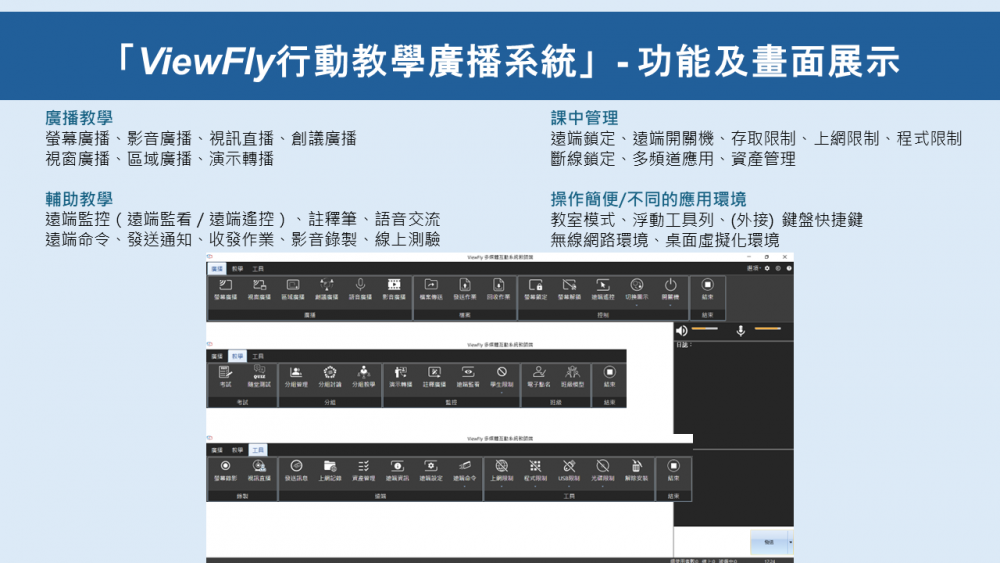
Task: Adjust the speaker volume slider
Action: (x=705, y=329)
